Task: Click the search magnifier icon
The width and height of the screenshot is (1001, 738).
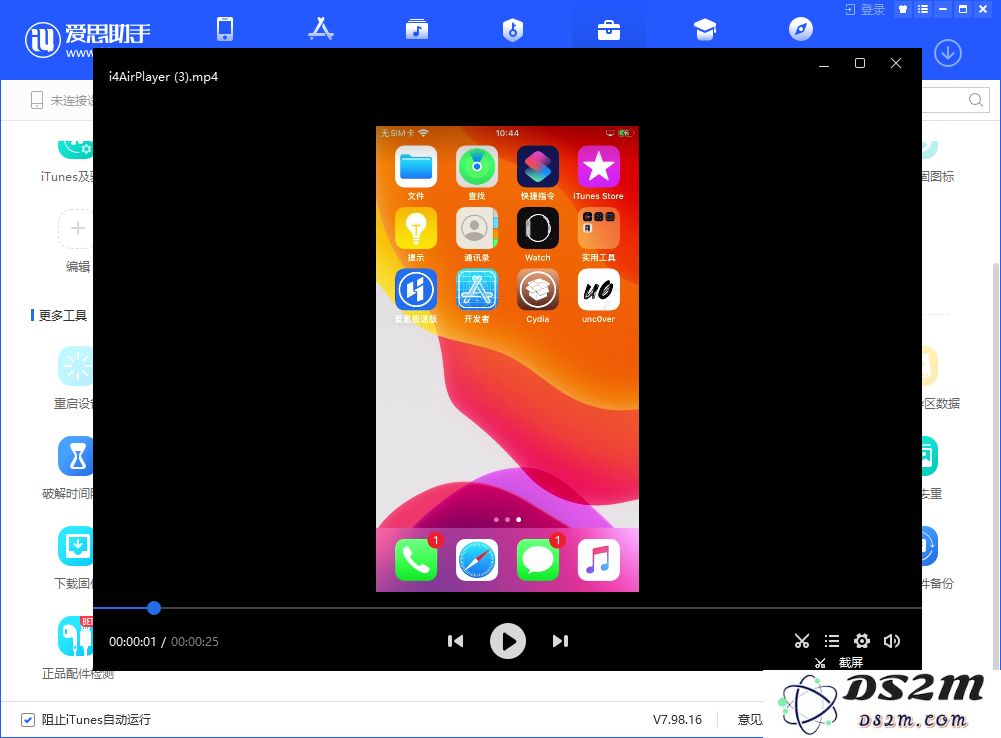Action: click(x=975, y=100)
